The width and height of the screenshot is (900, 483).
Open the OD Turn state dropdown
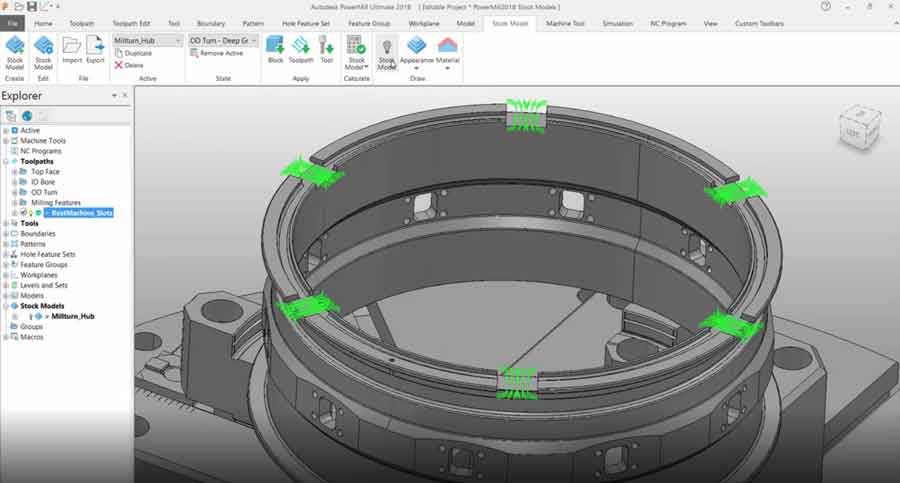point(253,40)
